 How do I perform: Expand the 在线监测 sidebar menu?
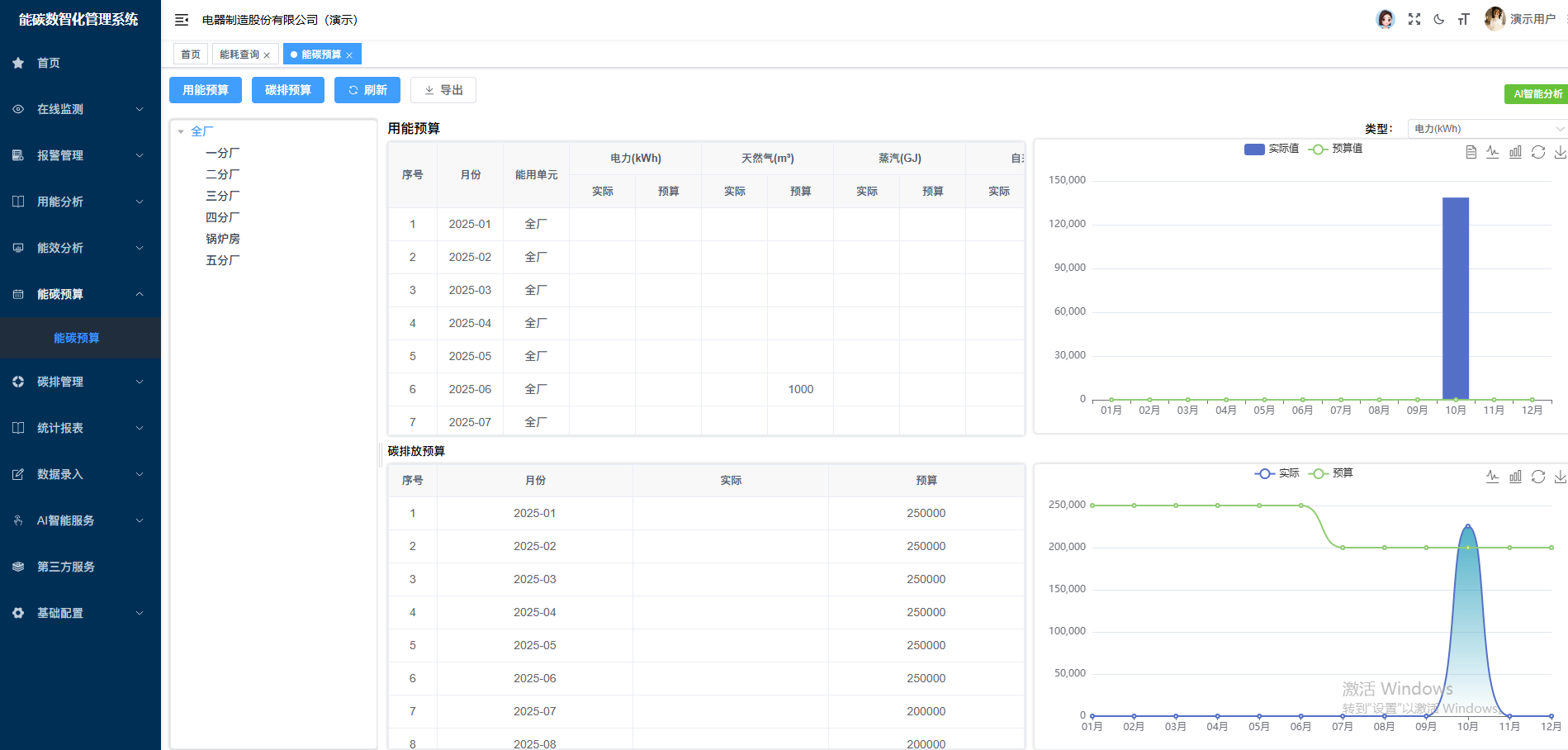(x=80, y=109)
